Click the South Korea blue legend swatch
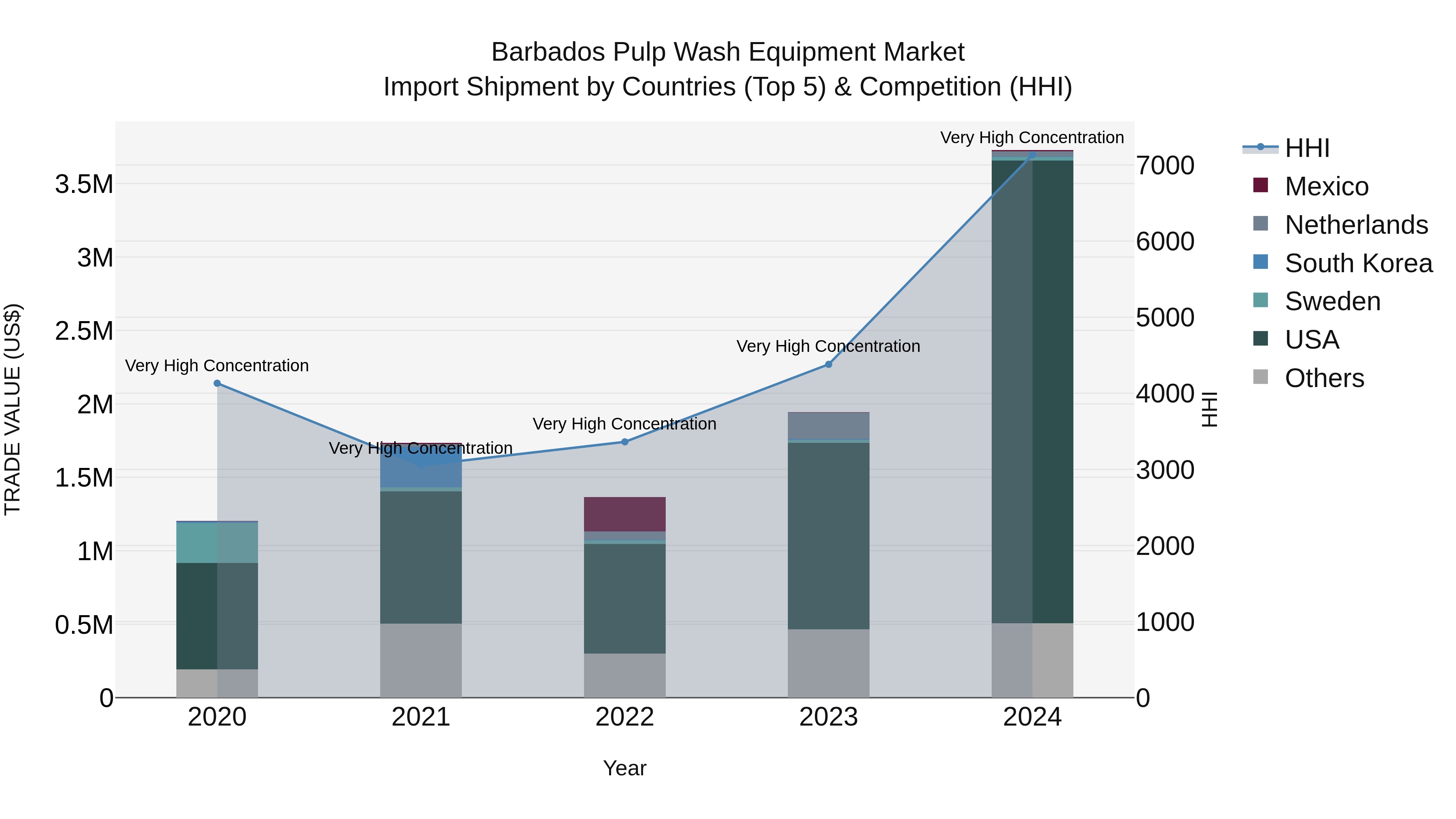 tap(1260, 262)
